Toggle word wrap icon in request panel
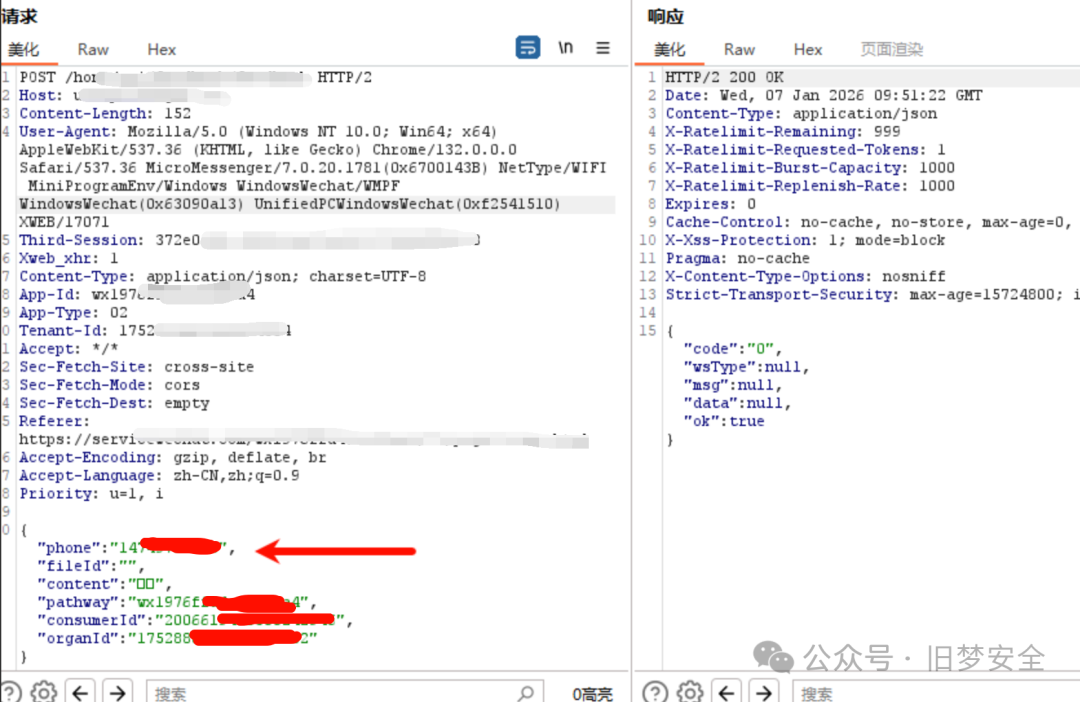The image size is (1080, 702). coord(528,48)
